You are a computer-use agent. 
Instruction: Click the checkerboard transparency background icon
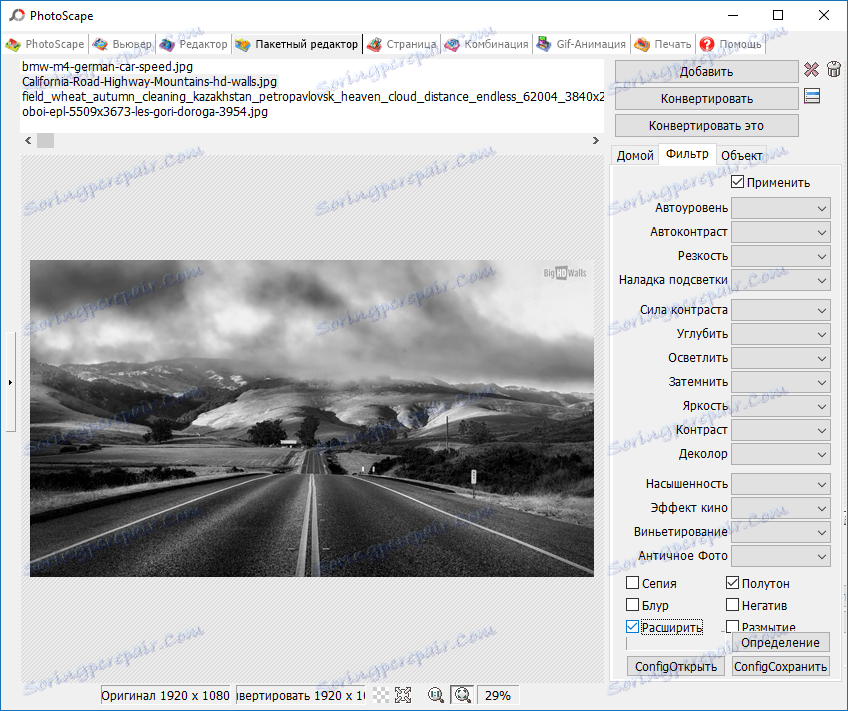(381, 694)
